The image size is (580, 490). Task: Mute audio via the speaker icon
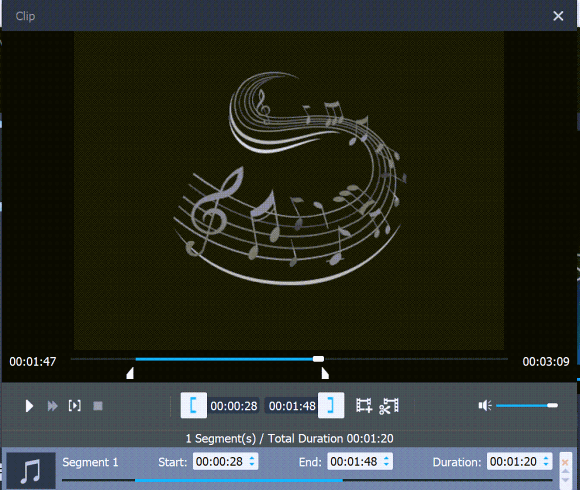pos(485,406)
